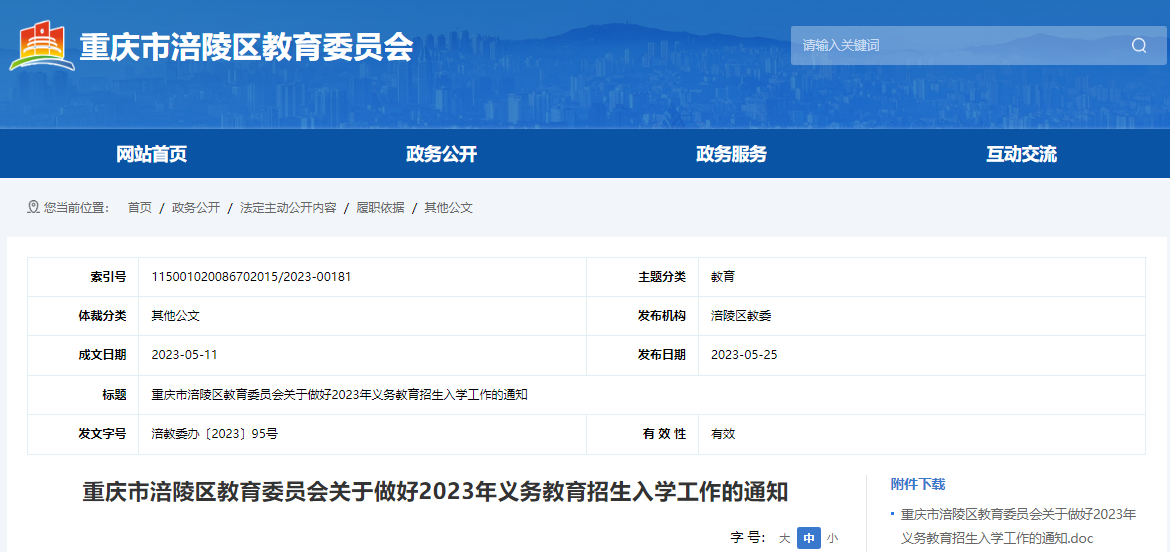This screenshot has height=552, width=1170.
Task: Set font size to 大
Action: pos(784,538)
